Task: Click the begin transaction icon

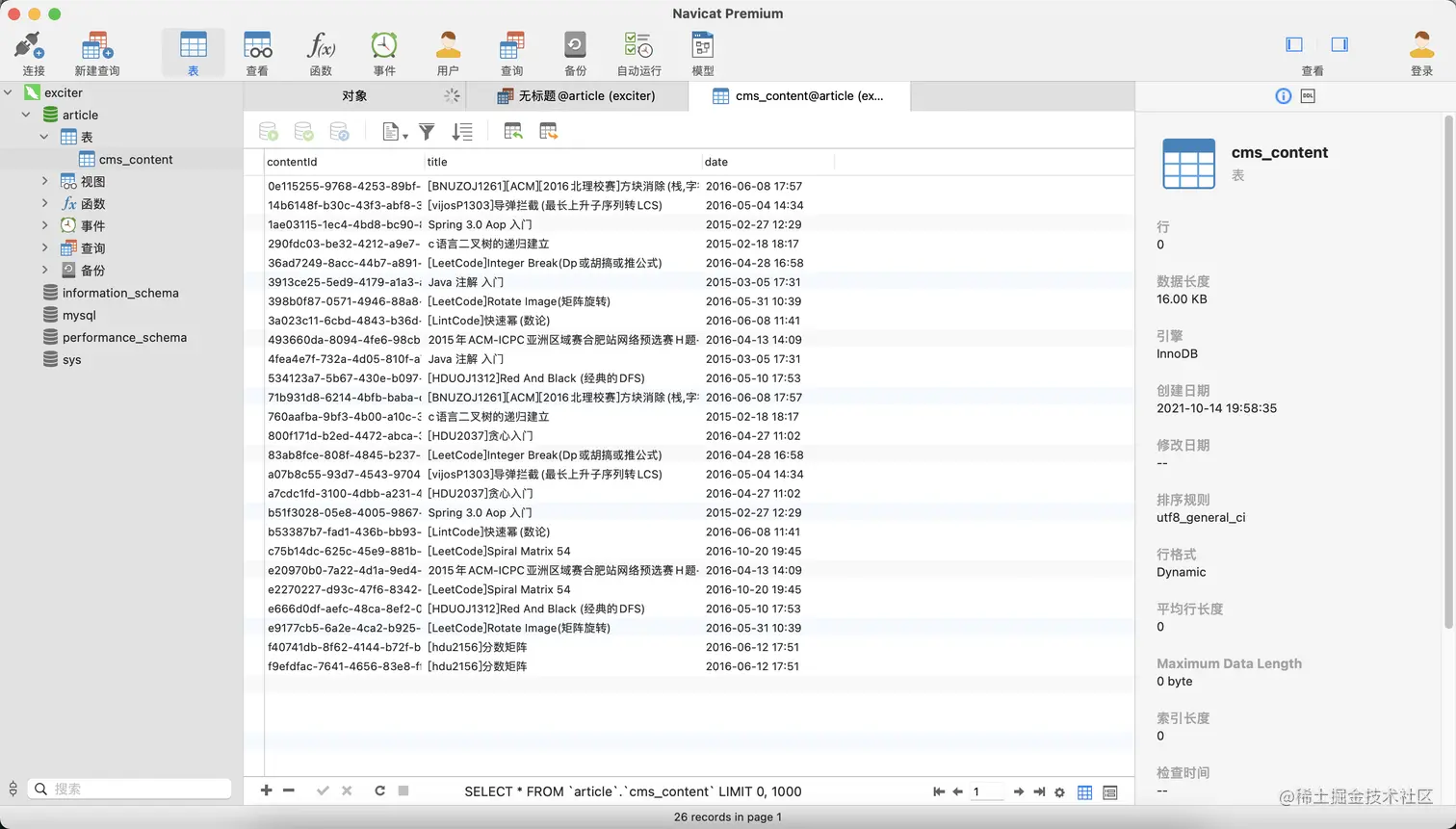Action: [x=269, y=132]
